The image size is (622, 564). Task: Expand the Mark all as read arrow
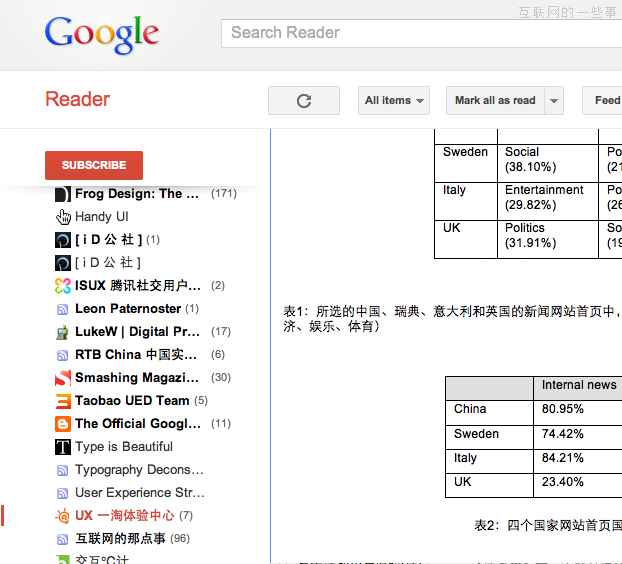(554, 101)
